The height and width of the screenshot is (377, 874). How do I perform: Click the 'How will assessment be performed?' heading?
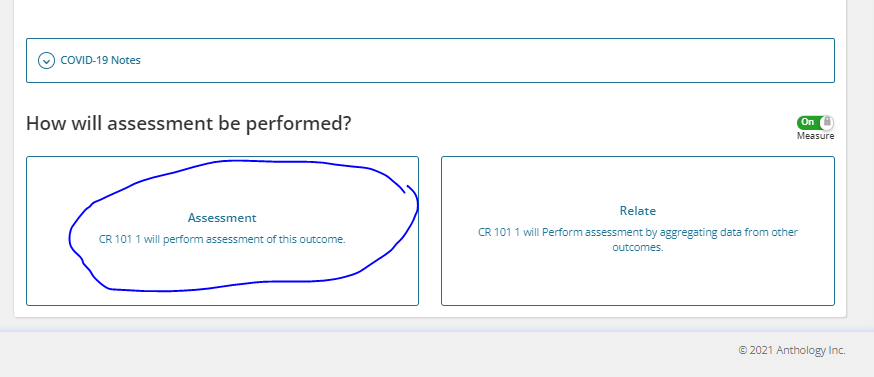tap(188, 123)
